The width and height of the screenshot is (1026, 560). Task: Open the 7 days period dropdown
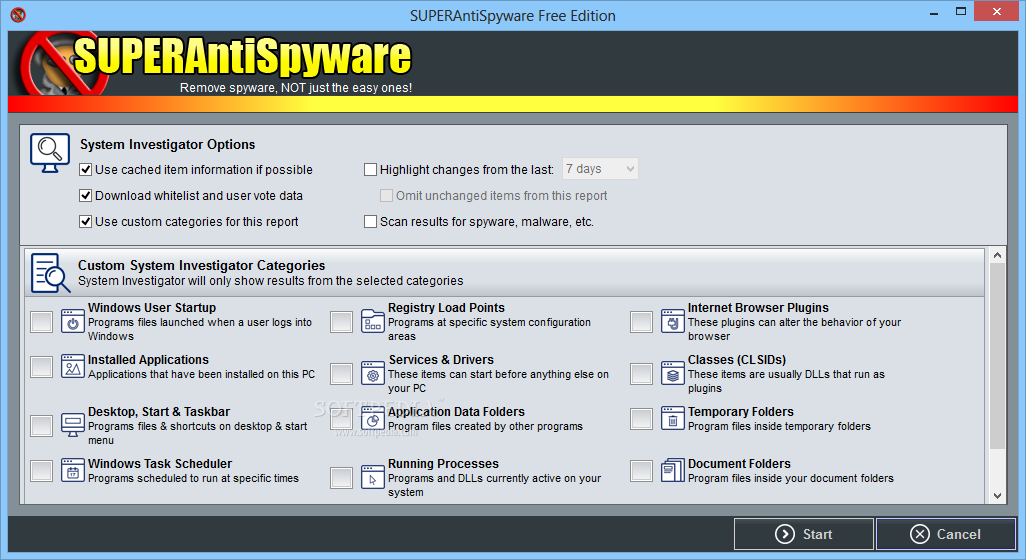[x=600, y=169]
